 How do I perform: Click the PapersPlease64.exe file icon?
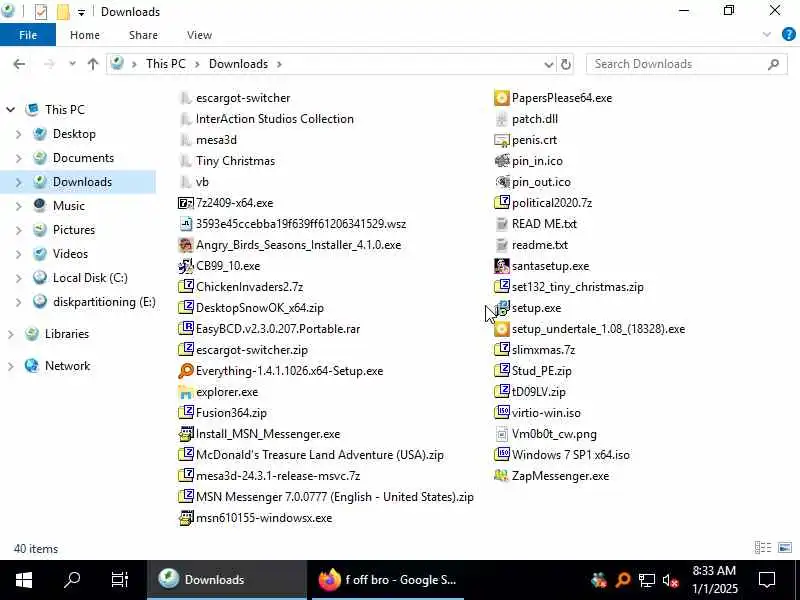pos(502,98)
